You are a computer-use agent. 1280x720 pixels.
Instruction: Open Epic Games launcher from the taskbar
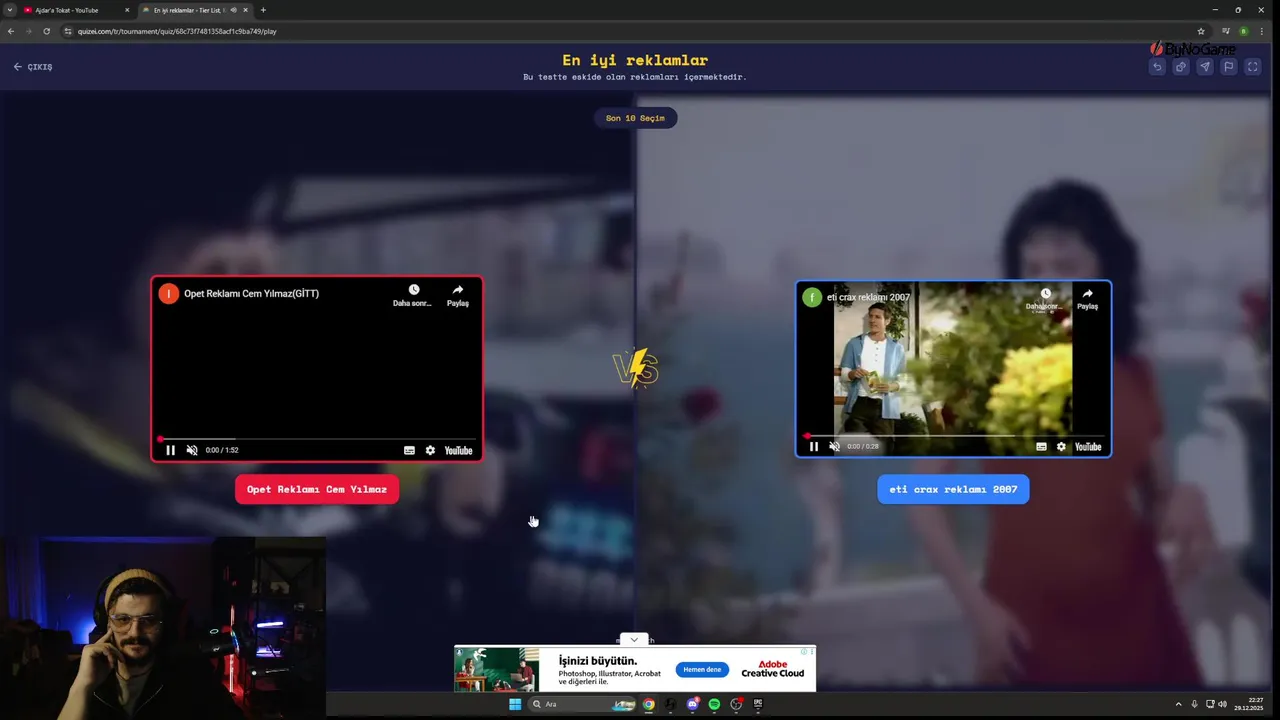coord(758,704)
